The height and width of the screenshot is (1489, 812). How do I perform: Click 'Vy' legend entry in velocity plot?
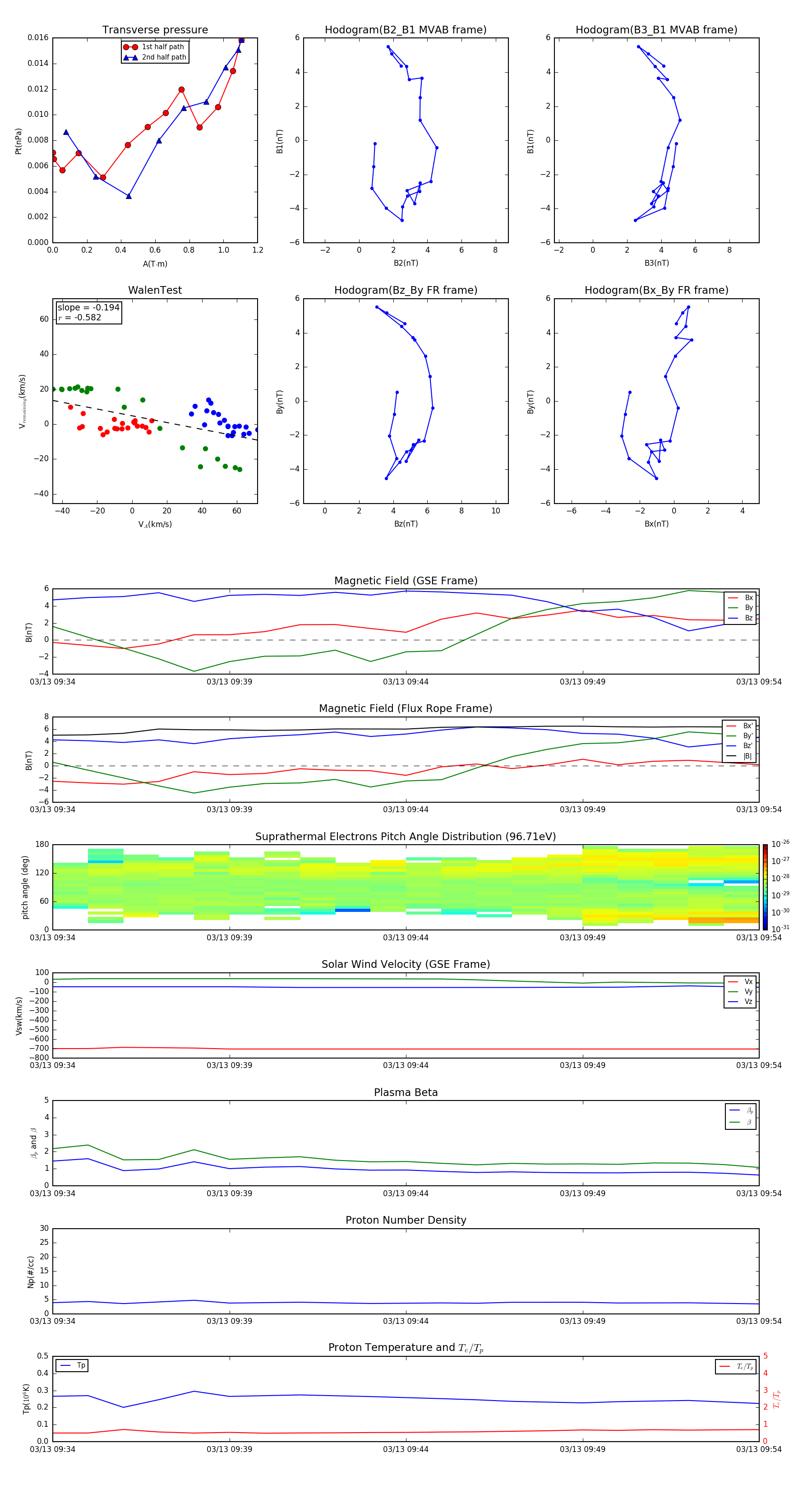click(740, 991)
